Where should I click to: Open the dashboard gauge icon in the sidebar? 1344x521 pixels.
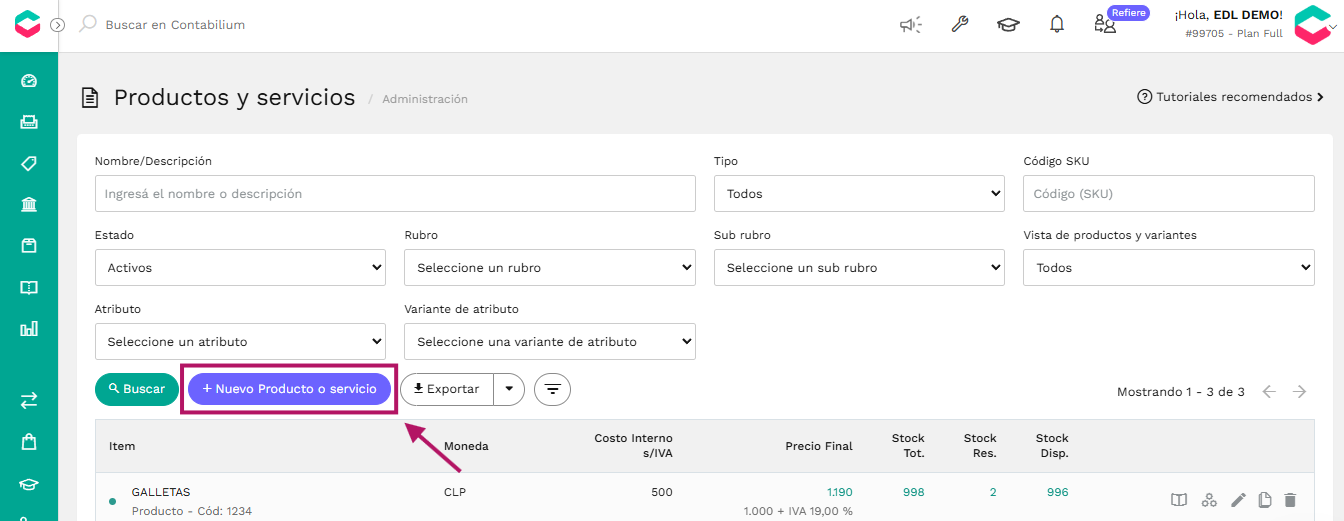coord(29,81)
